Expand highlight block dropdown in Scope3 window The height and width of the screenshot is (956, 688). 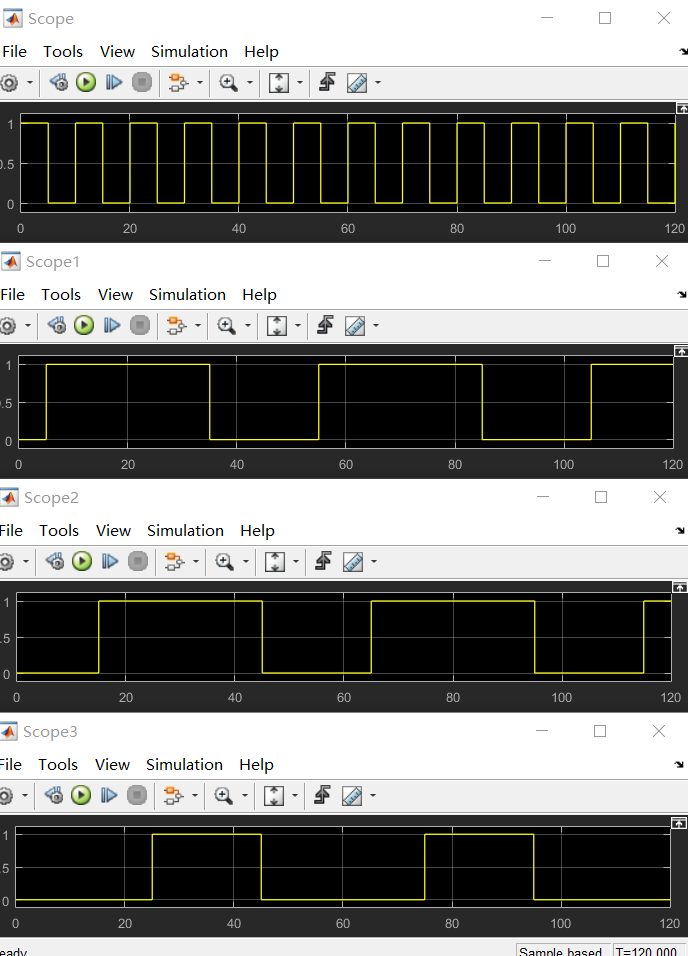[x=195, y=795]
